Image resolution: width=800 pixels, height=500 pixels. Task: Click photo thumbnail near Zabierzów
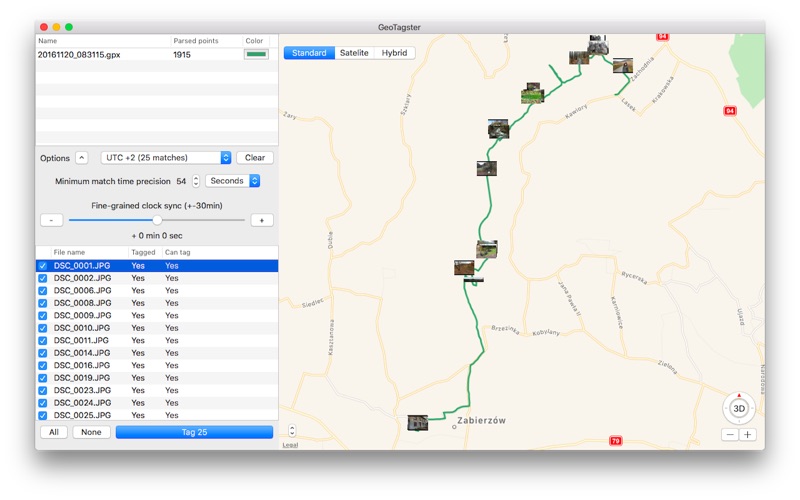tap(417, 423)
